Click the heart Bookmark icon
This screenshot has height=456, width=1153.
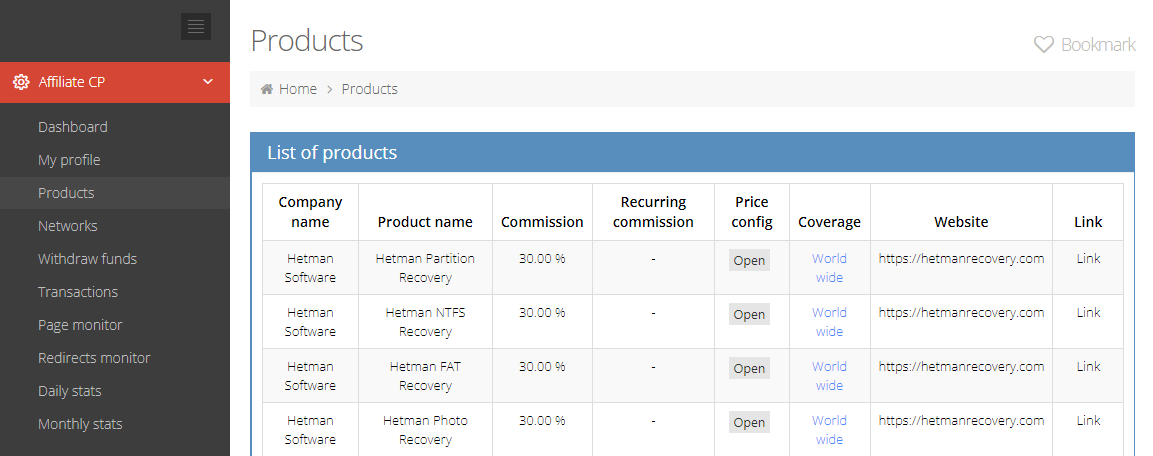pyautogui.click(x=1043, y=45)
